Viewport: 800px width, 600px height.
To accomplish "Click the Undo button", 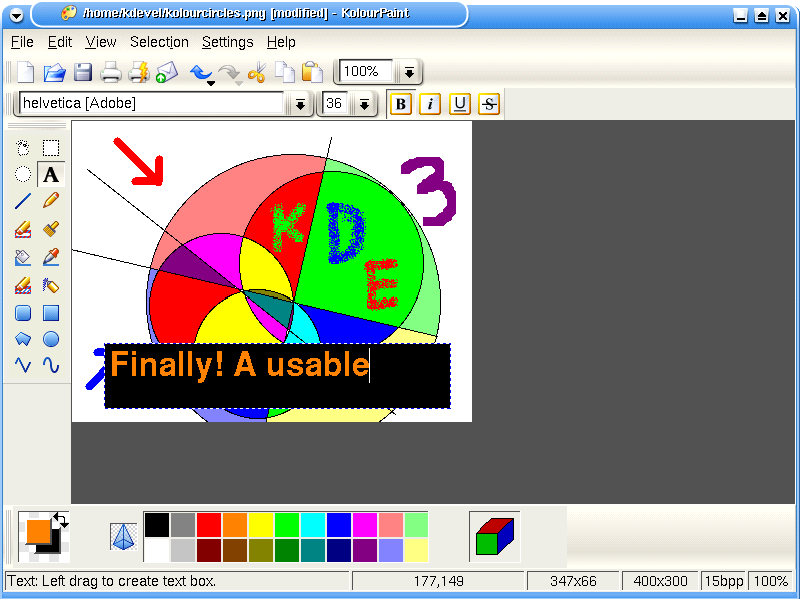I will pos(199,71).
